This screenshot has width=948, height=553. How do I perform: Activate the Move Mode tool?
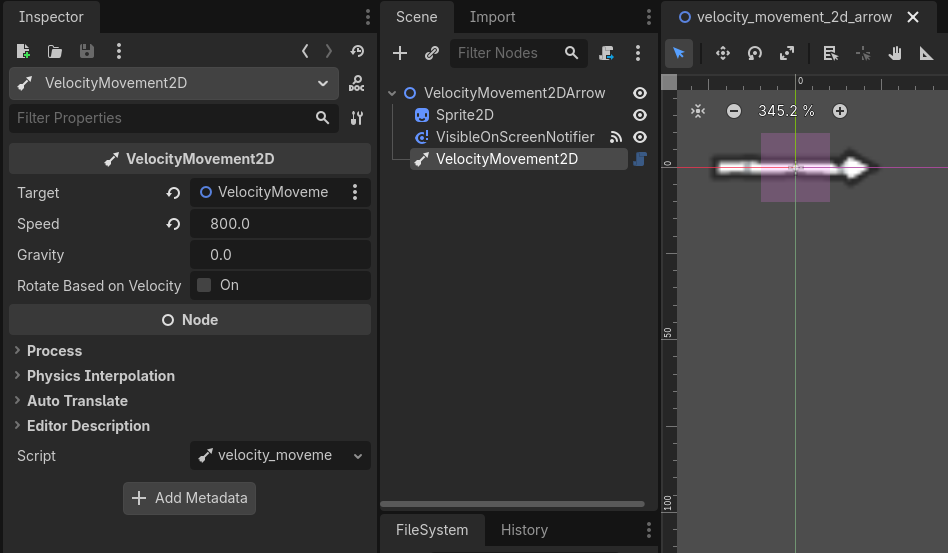pyautogui.click(x=722, y=53)
